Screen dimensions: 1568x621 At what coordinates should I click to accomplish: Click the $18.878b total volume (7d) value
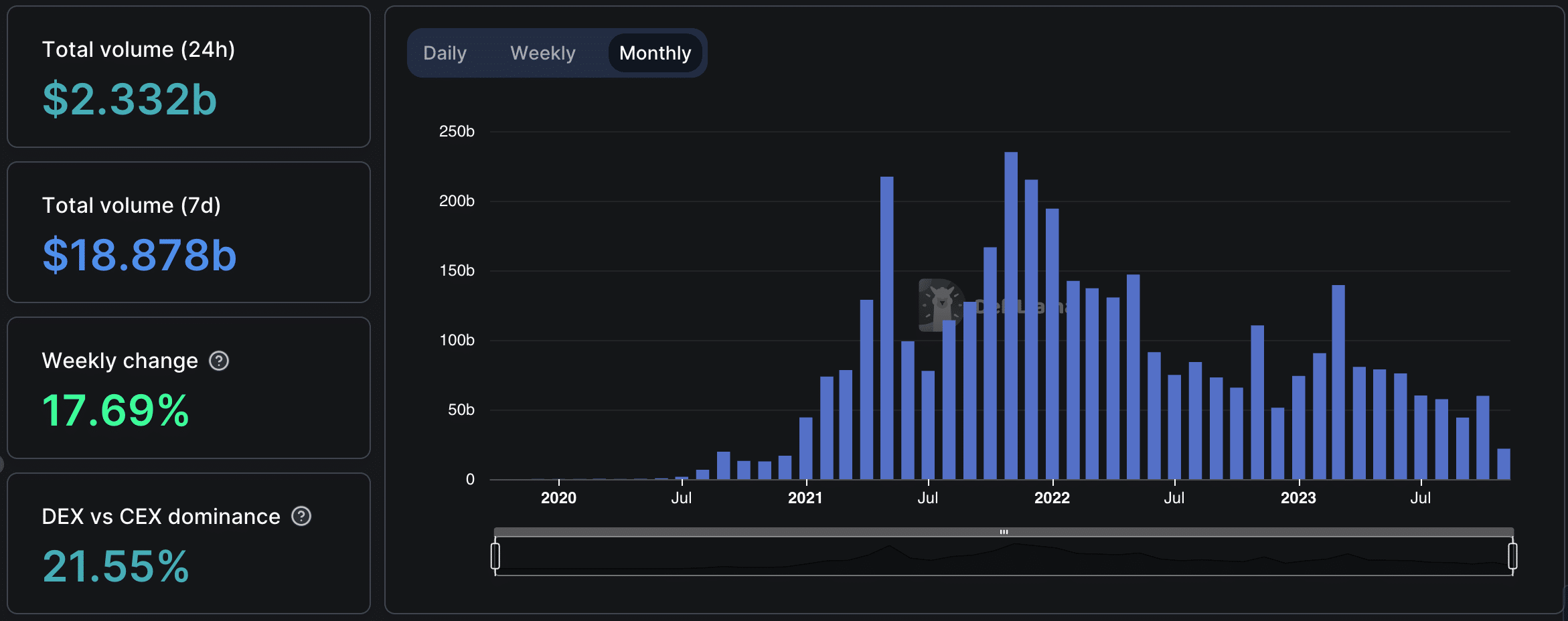139,255
